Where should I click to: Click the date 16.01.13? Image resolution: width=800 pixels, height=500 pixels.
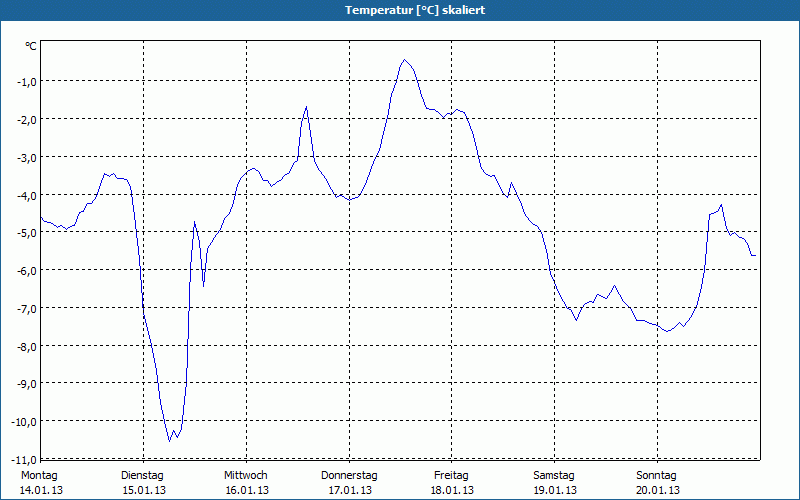pyautogui.click(x=247, y=490)
